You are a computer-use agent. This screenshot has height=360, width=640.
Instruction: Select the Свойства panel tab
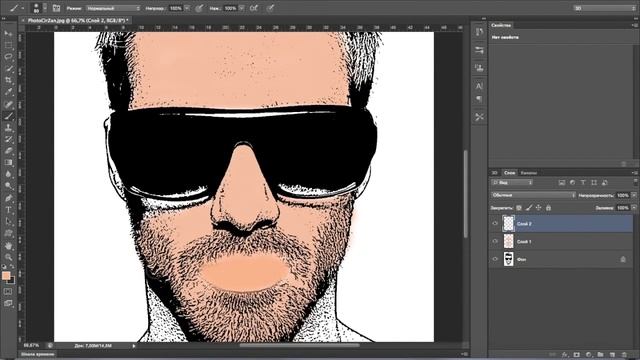tap(501, 25)
